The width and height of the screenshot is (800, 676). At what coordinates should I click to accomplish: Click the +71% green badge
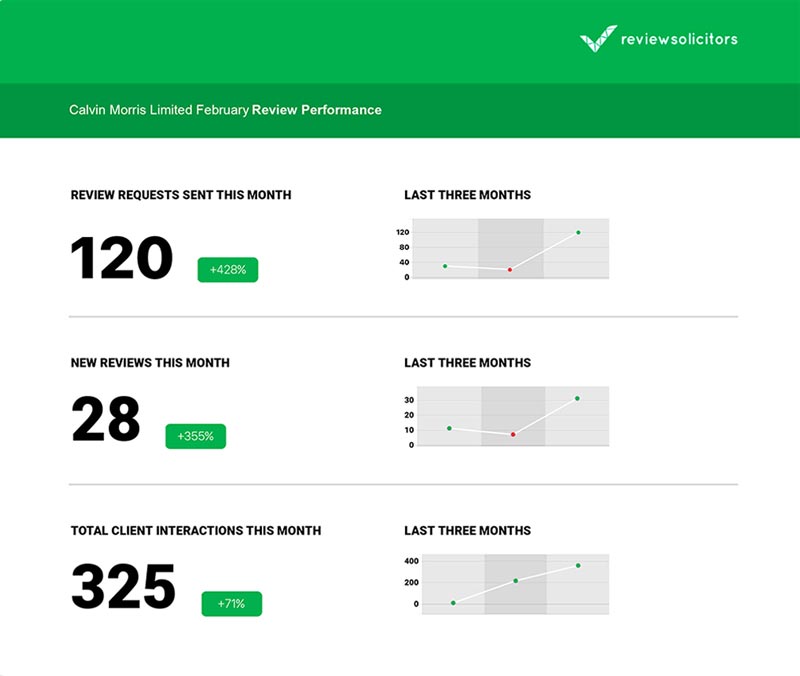pyautogui.click(x=231, y=603)
